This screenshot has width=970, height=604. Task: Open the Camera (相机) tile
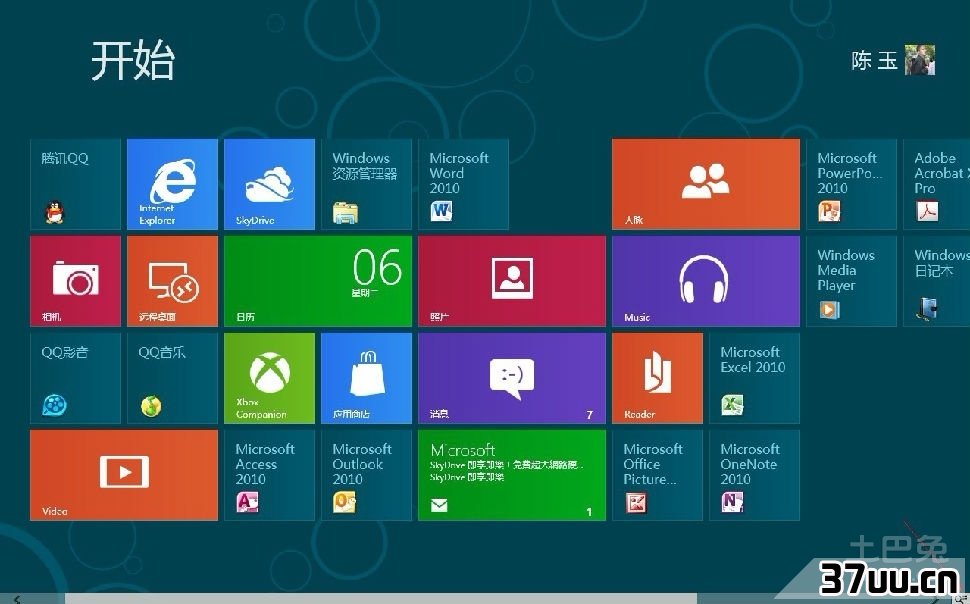[75, 281]
